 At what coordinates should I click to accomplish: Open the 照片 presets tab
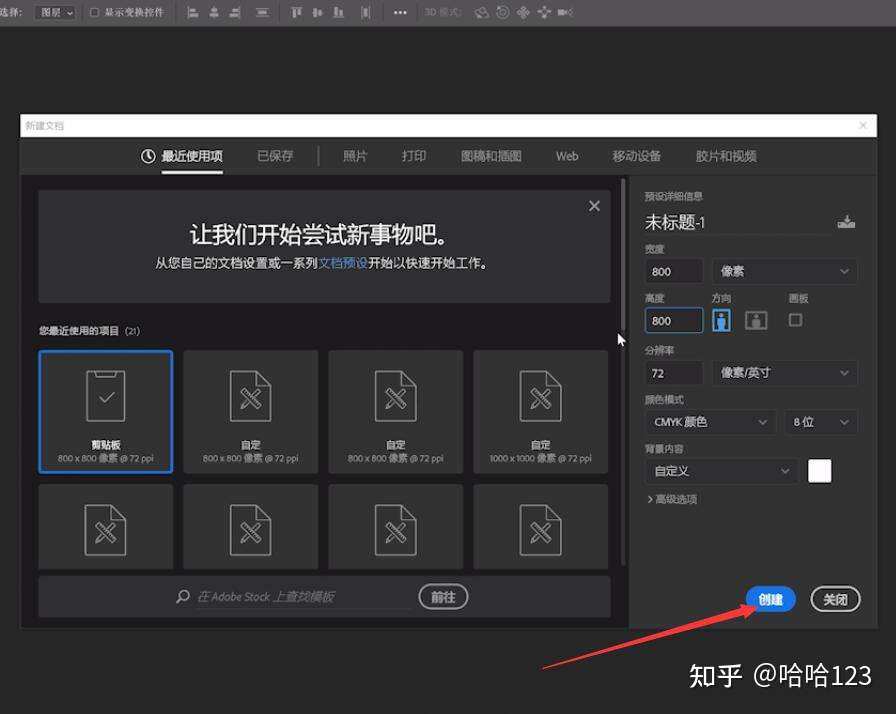[355, 156]
